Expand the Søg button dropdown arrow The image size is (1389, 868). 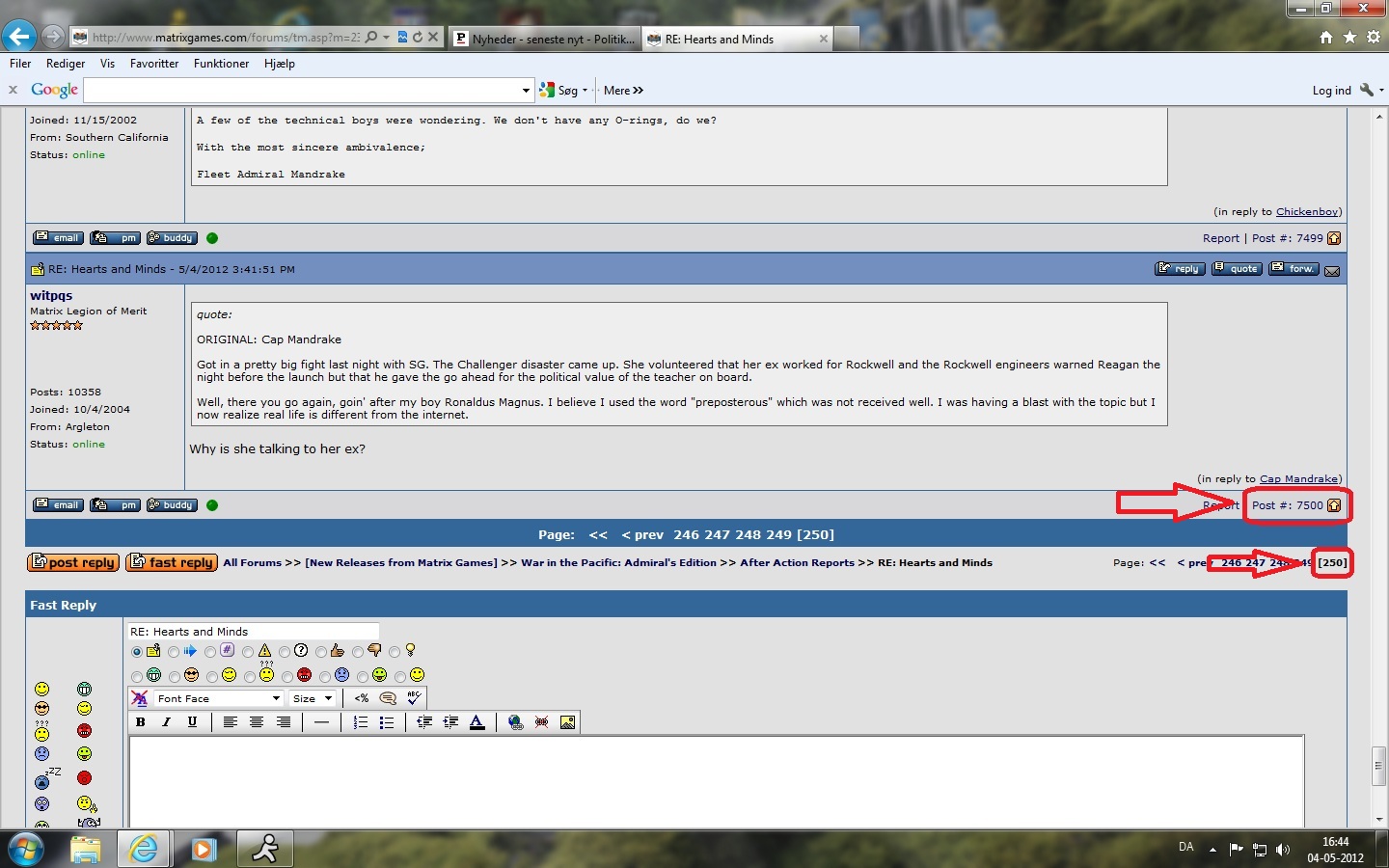585,91
